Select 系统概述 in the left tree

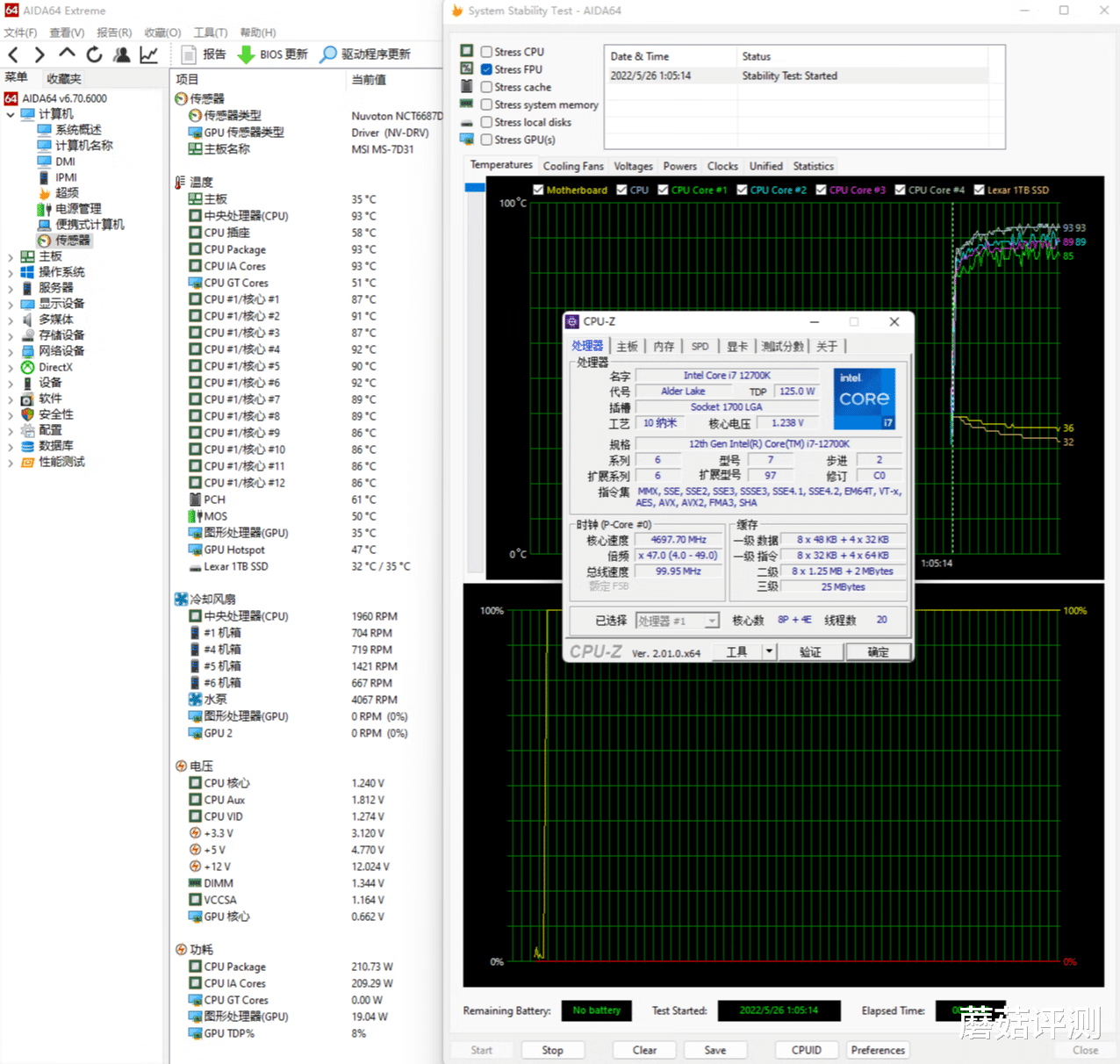pyautogui.click(x=78, y=130)
